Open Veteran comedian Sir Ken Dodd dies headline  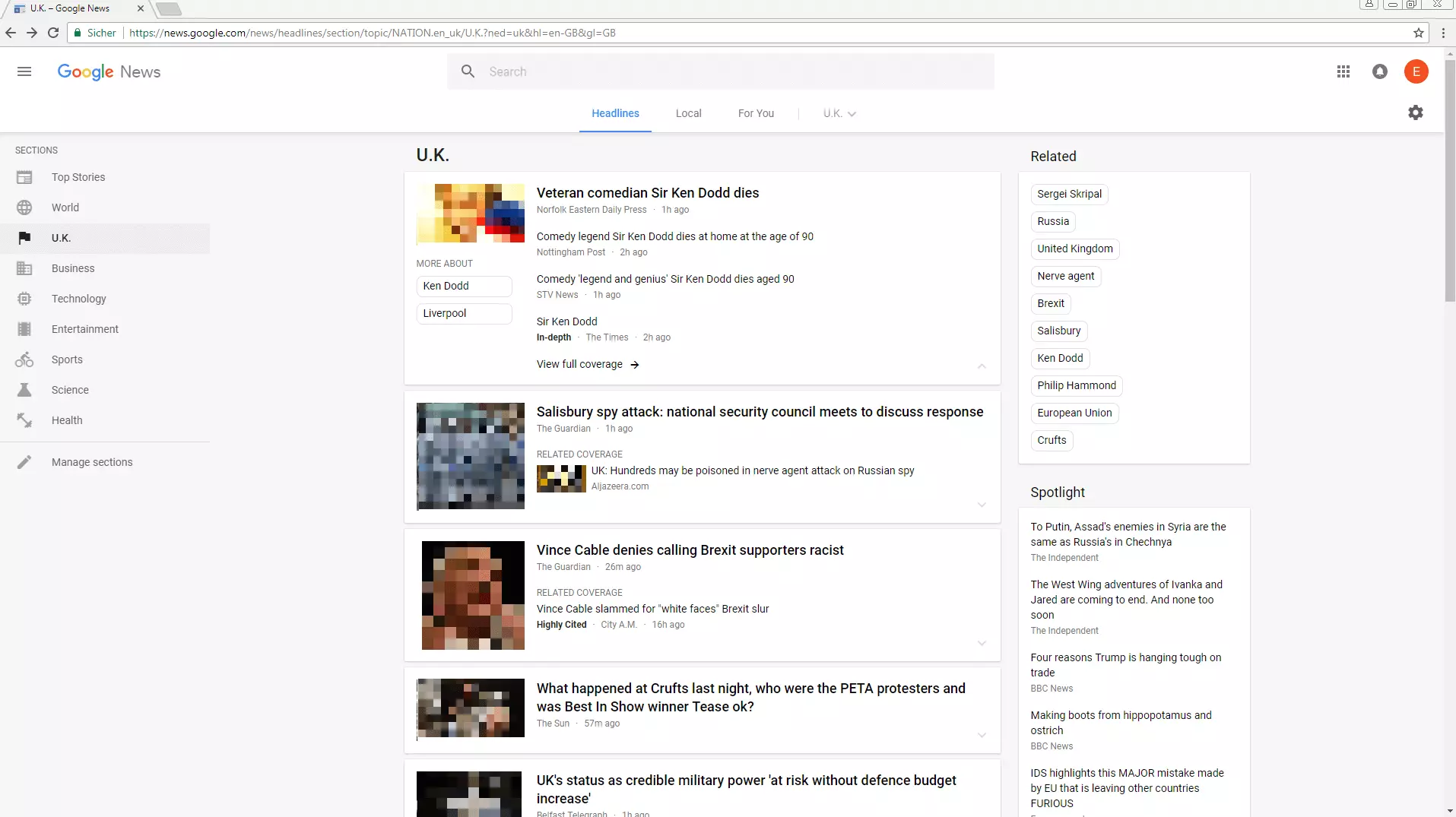648,193
